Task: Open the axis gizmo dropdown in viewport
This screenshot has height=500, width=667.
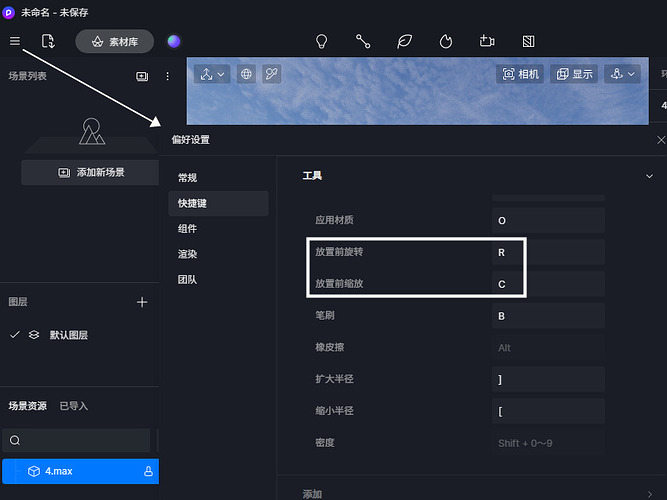Action: coord(212,74)
